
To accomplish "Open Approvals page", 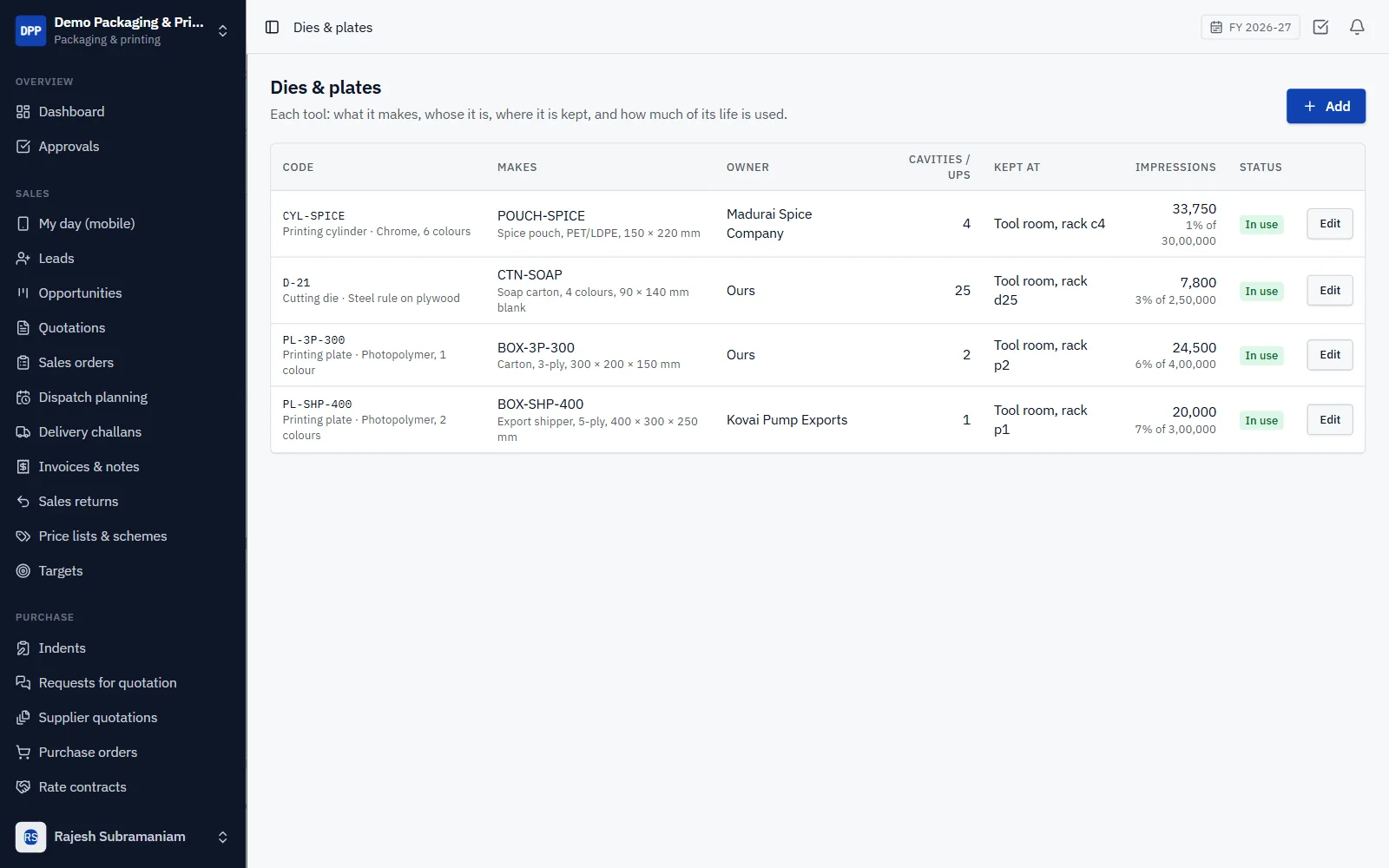I will point(69,147).
